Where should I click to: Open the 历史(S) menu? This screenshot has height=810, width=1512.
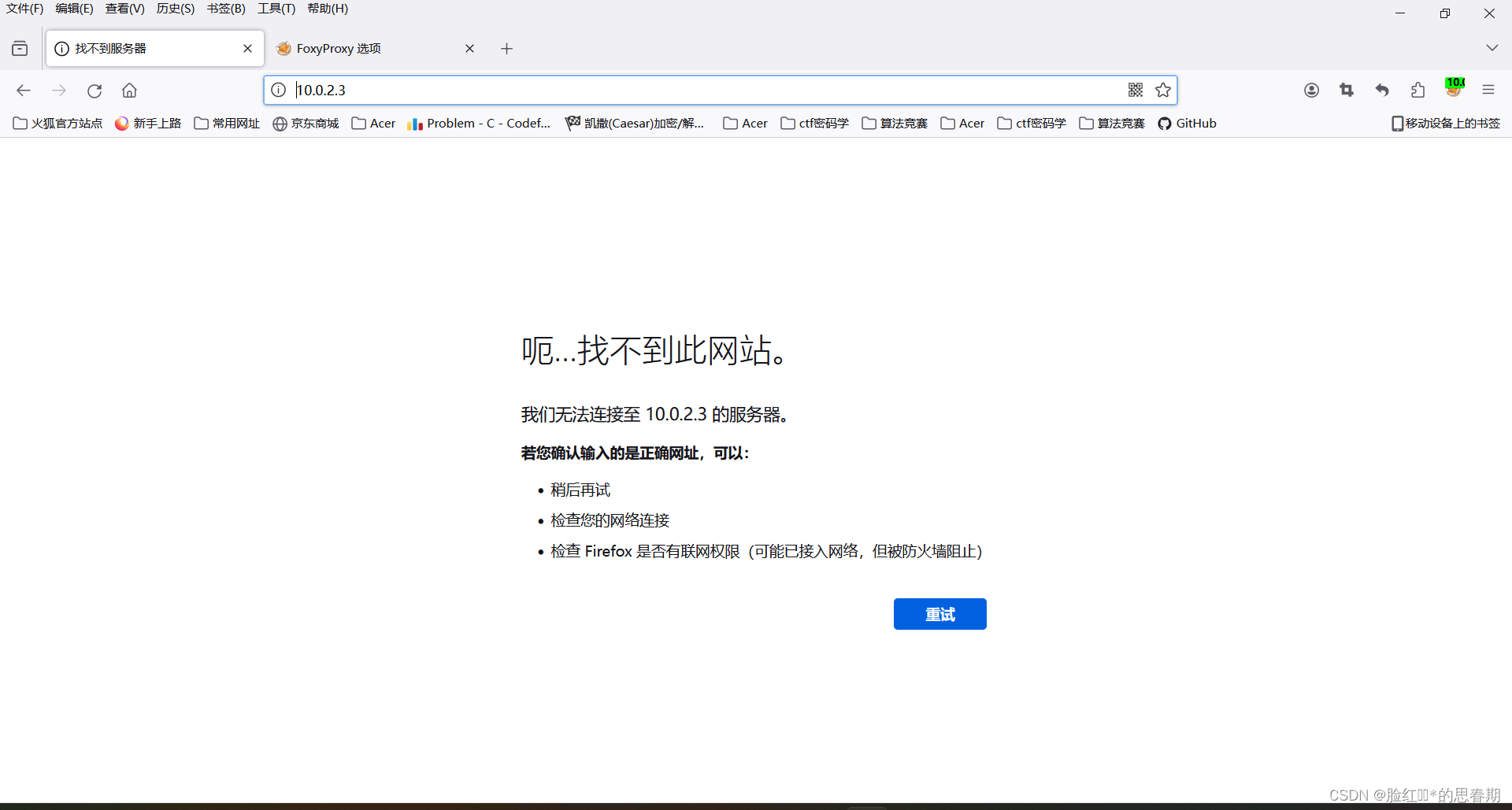click(x=175, y=9)
